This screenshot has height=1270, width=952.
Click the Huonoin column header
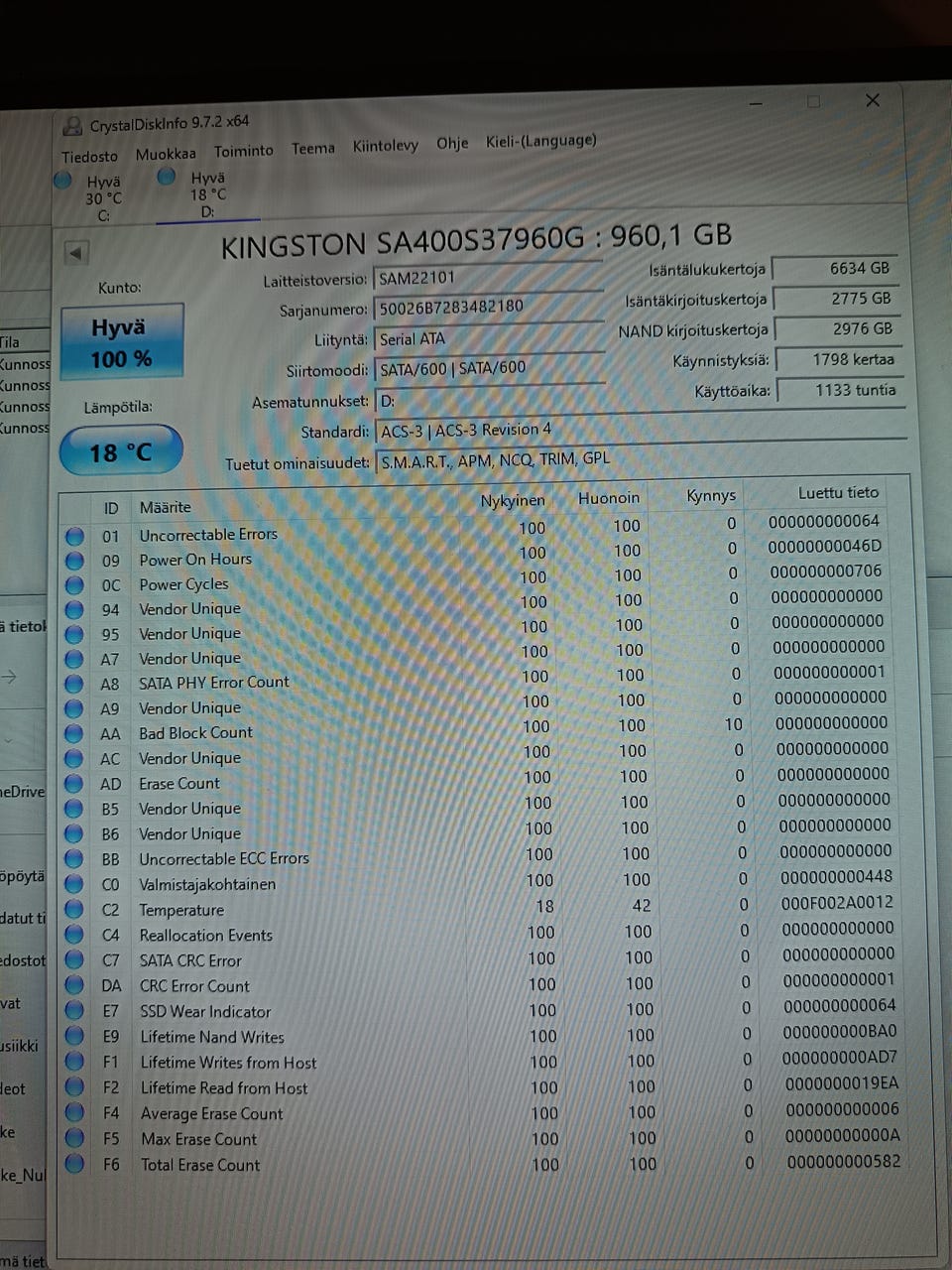point(609,498)
